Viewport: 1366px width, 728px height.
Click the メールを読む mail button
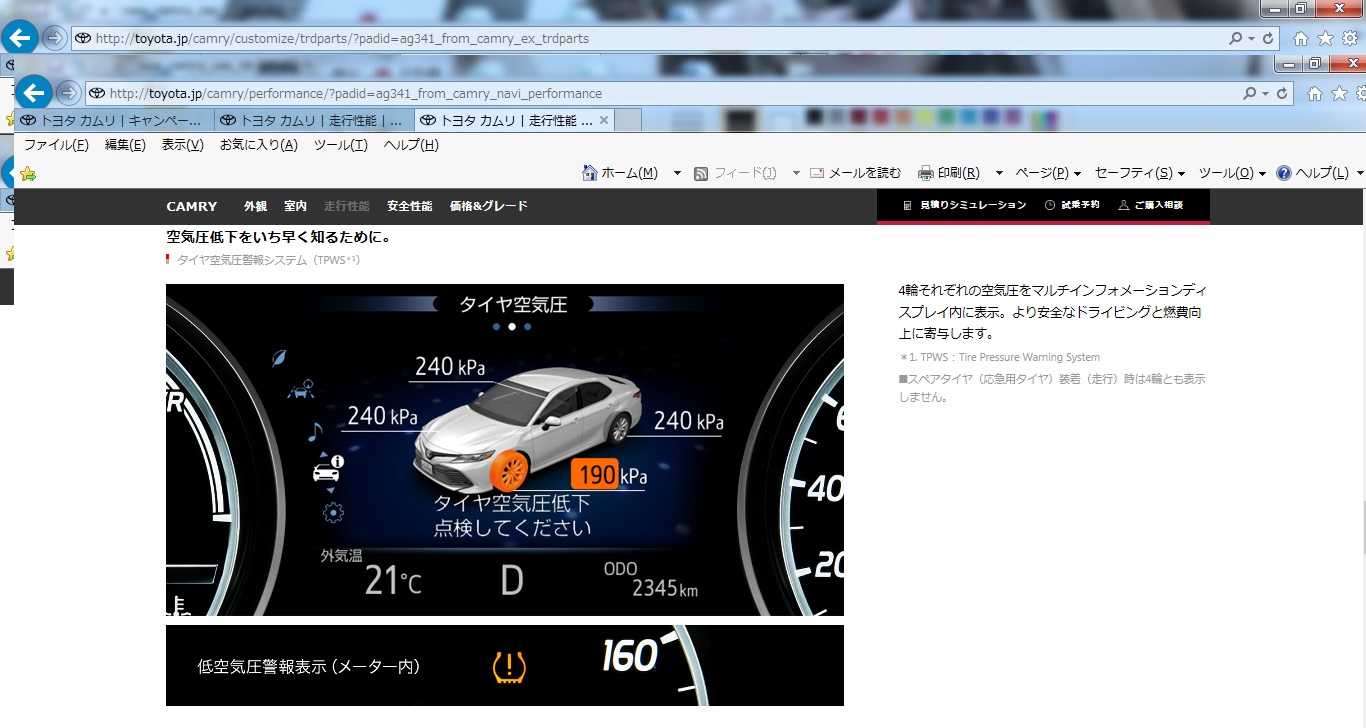856,173
